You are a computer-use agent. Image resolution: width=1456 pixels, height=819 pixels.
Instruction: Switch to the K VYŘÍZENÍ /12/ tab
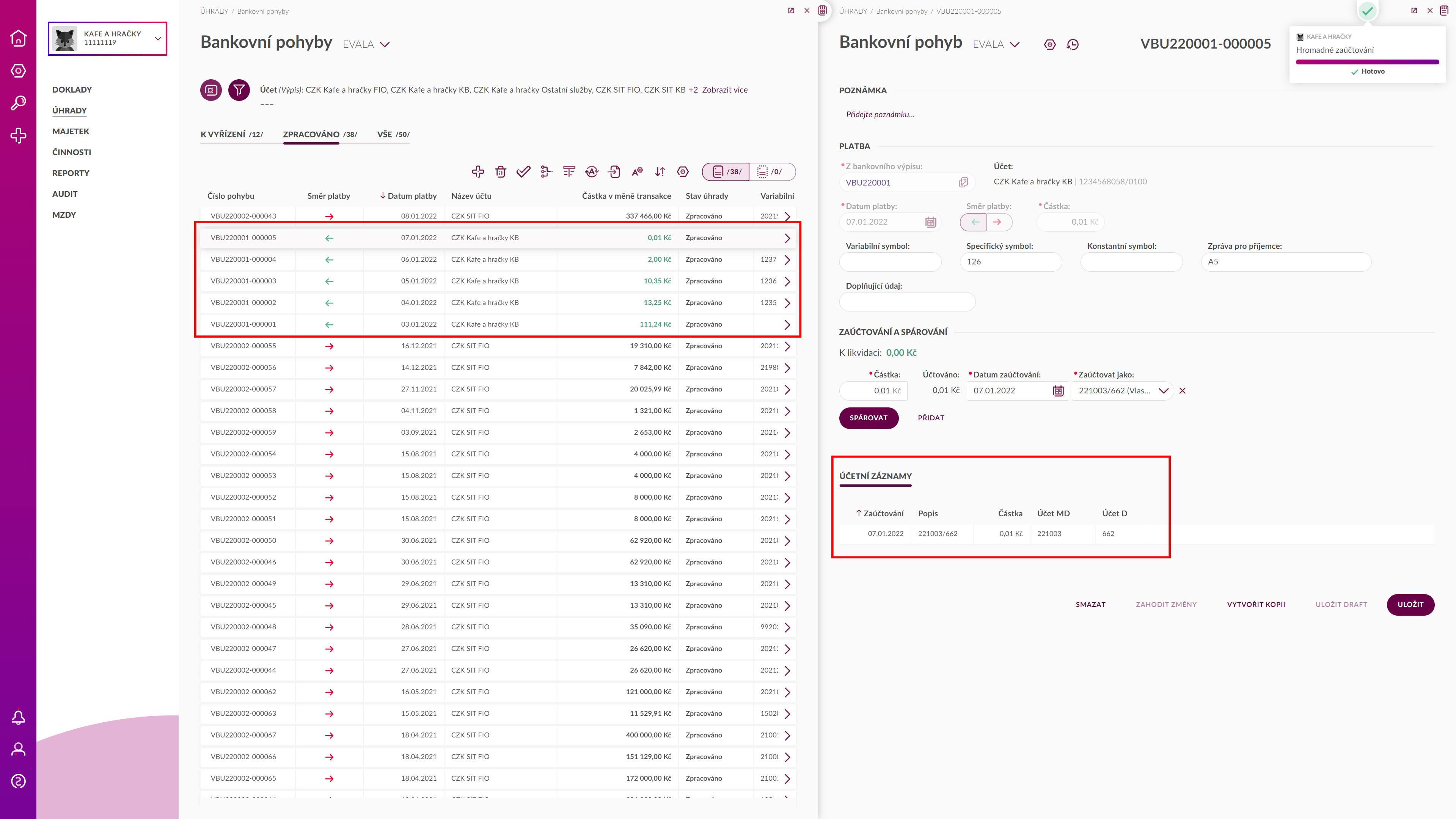[x=232, y=135]
